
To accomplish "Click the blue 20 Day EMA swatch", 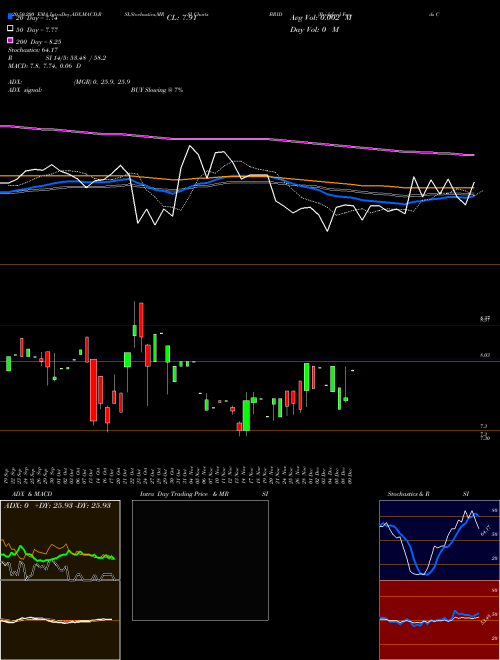I will pyautogui.click(x=10, y=17).
